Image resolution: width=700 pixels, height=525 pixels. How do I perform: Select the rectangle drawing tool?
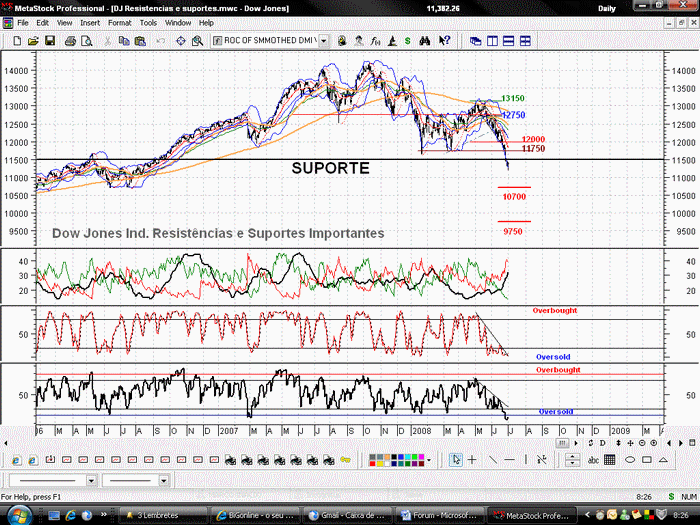[x=646, y=459]
